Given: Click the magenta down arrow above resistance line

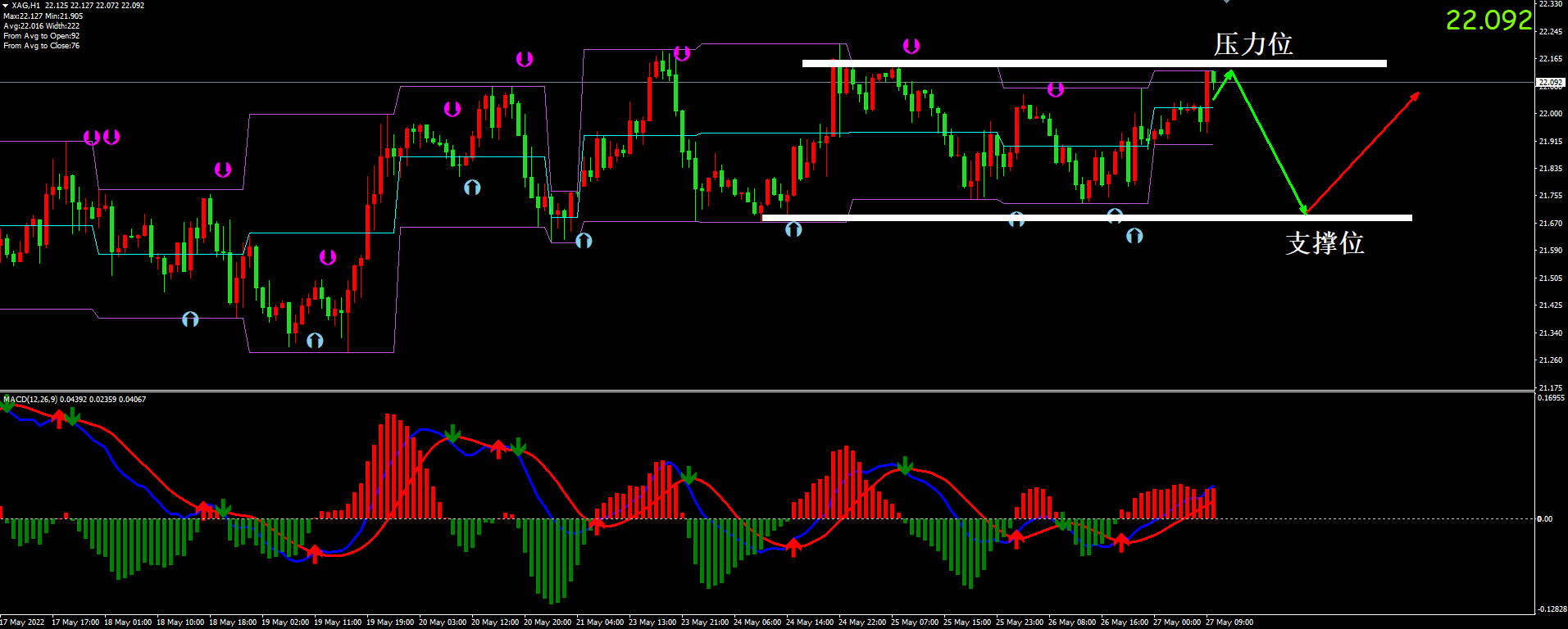Looking at the screenshot, I should click(x=911, y=46).
